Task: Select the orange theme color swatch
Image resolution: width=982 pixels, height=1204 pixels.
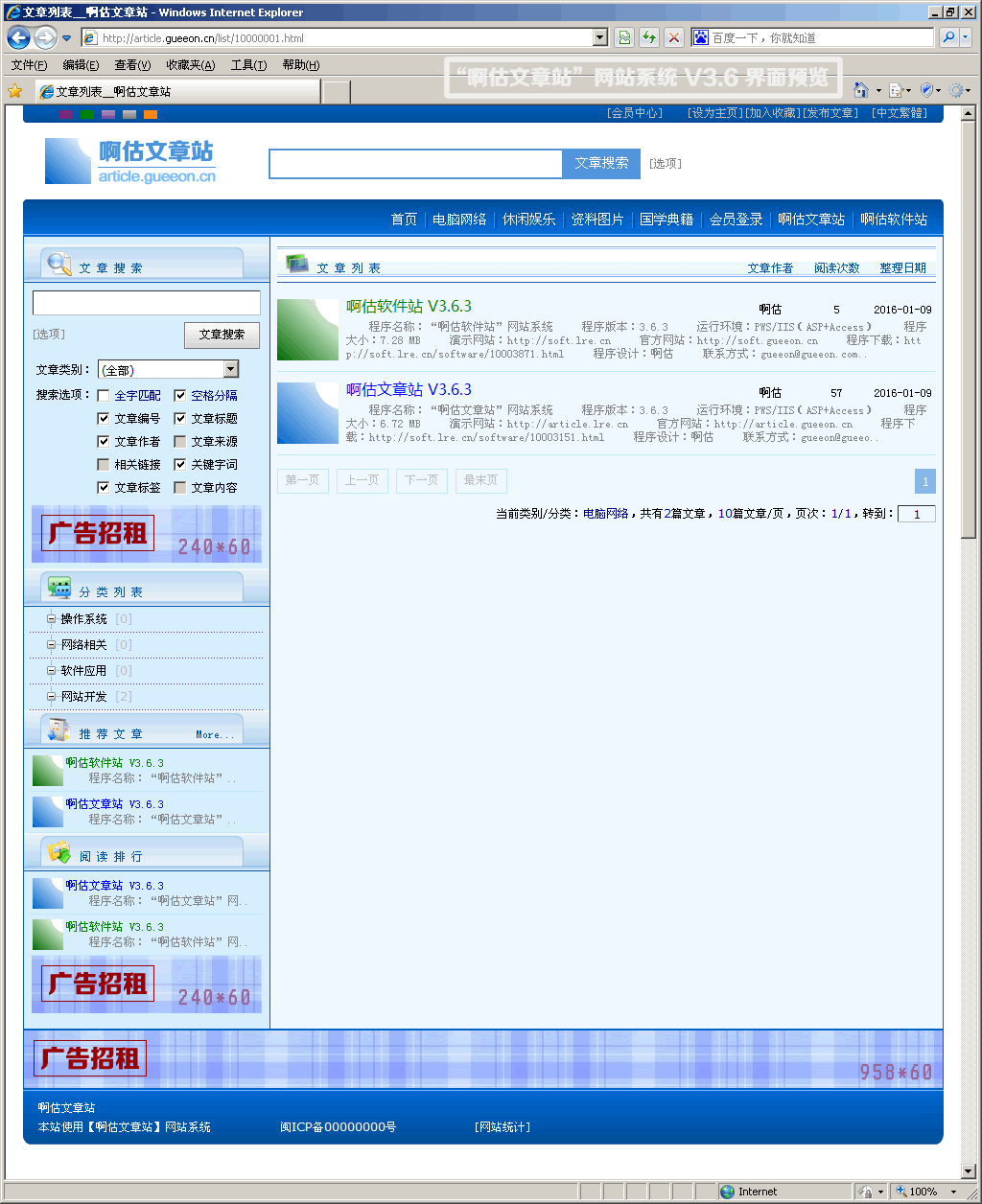Action: [151, 114]
